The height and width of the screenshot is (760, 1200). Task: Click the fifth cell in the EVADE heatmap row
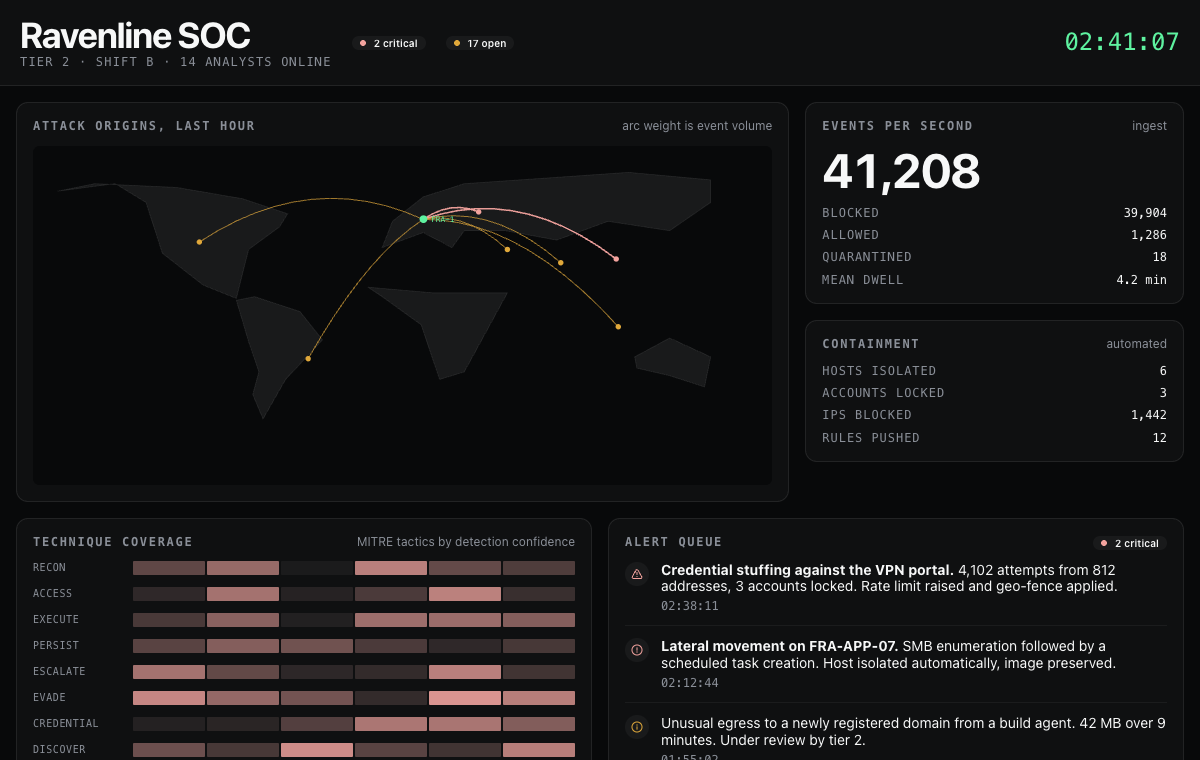[x=465, y=698]
